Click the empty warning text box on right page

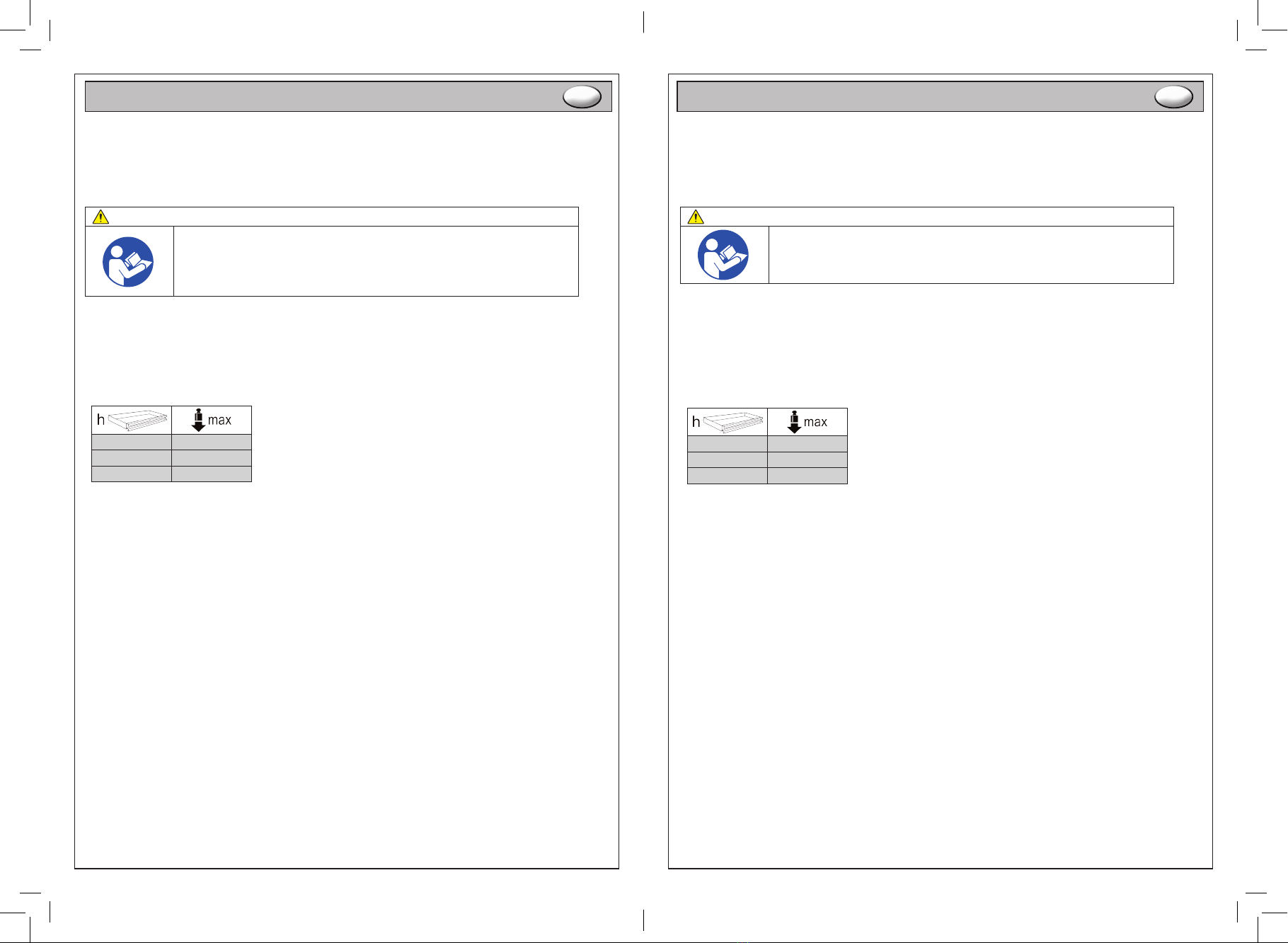(971, 255)
